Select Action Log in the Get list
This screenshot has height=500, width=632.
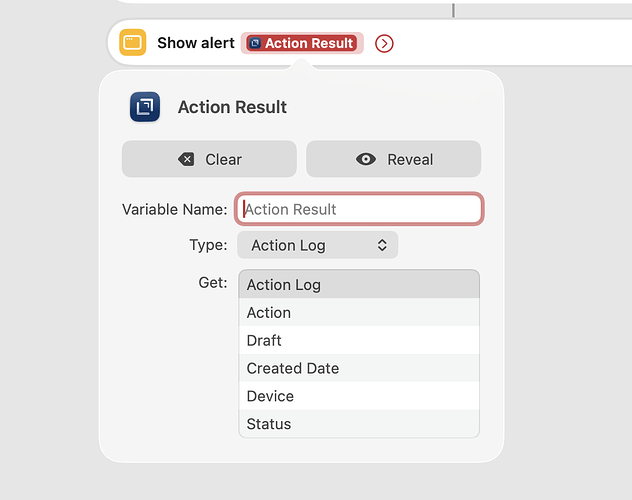(358, 285)
